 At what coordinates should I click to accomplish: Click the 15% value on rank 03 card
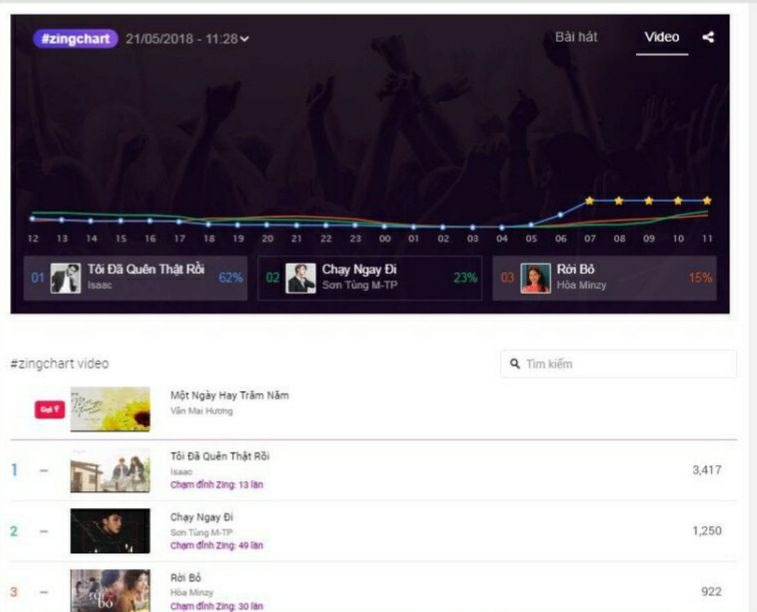pyautogui.click(x=700, y=278)
